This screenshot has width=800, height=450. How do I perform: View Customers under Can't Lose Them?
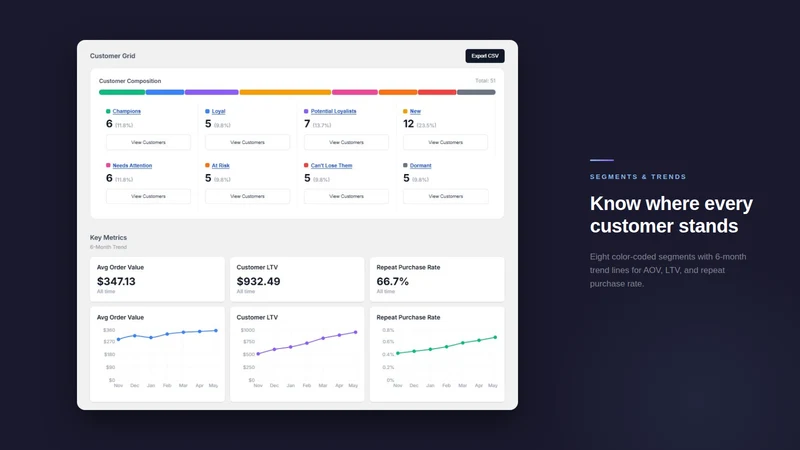346,196
